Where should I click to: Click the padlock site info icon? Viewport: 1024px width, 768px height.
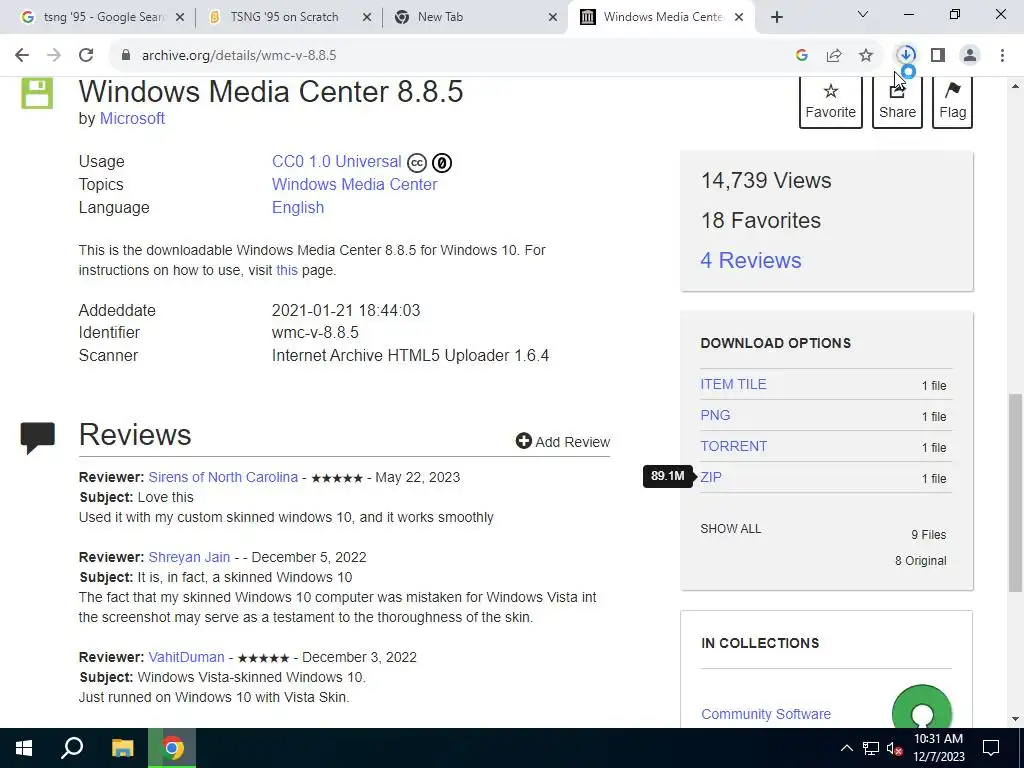tap(126, 56)
